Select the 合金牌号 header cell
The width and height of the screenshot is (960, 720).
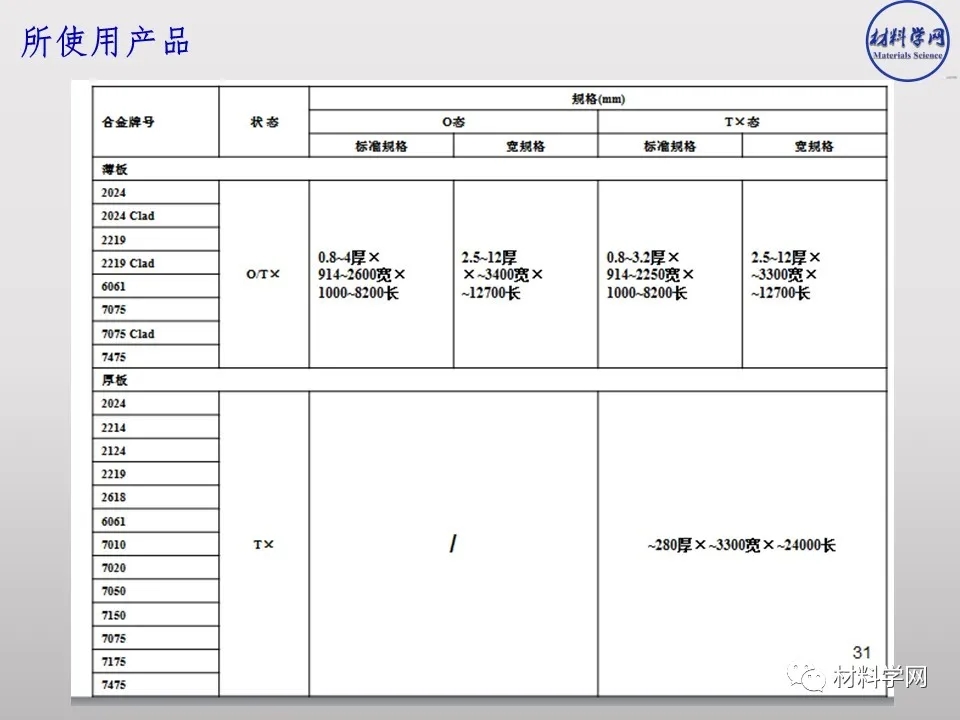(128, 122)
